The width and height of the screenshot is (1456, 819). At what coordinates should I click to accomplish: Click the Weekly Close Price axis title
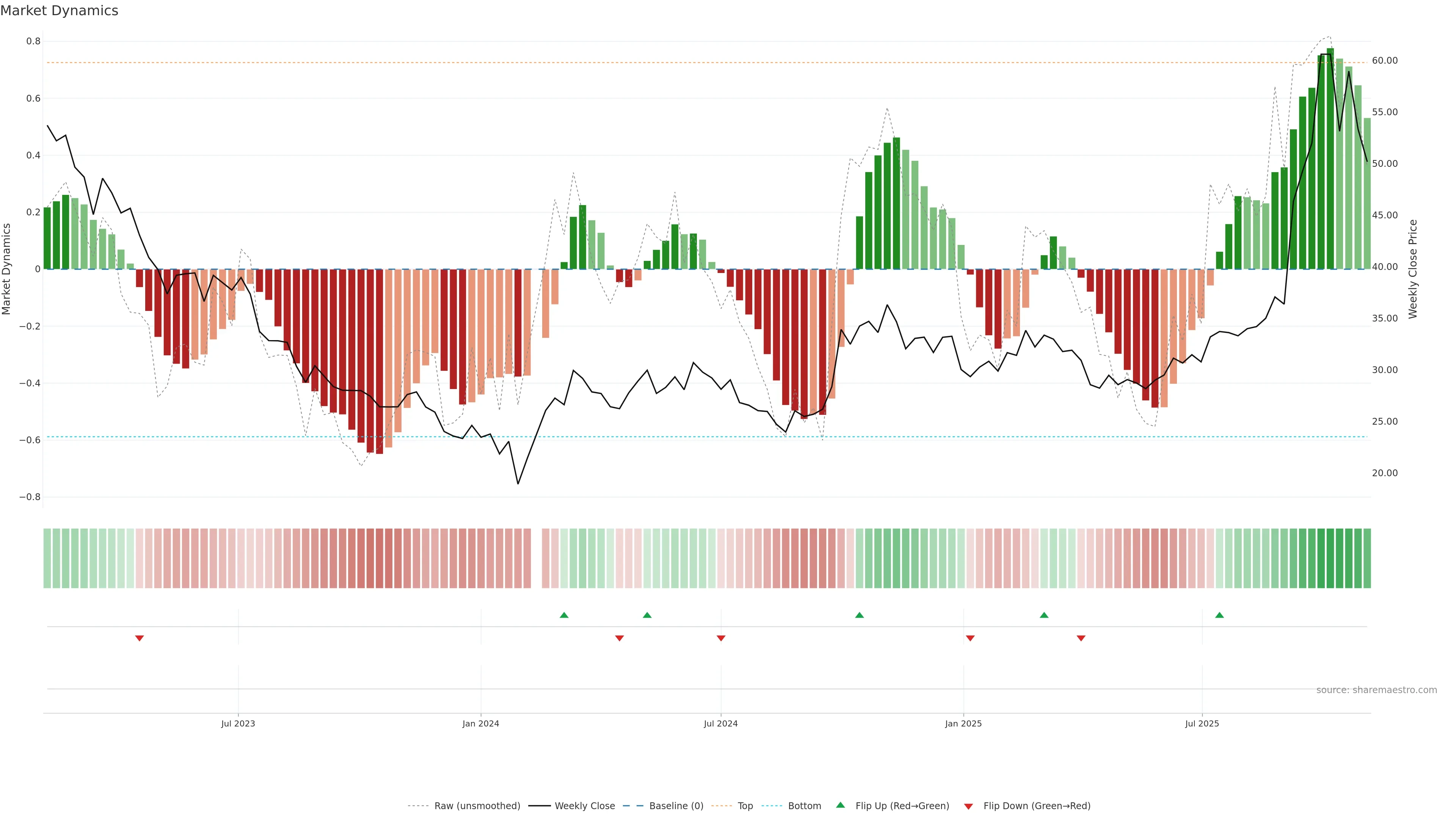1412,269
